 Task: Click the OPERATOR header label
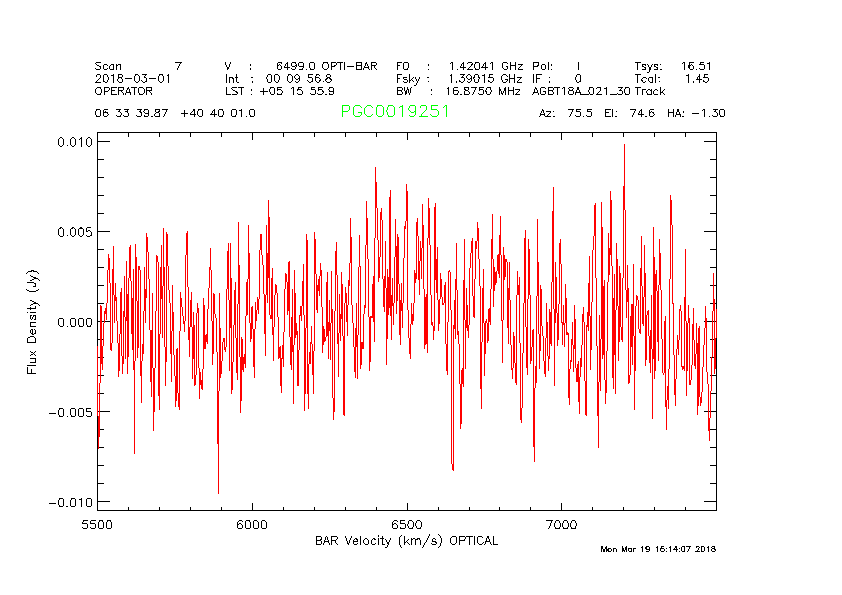tap(124, 90)
